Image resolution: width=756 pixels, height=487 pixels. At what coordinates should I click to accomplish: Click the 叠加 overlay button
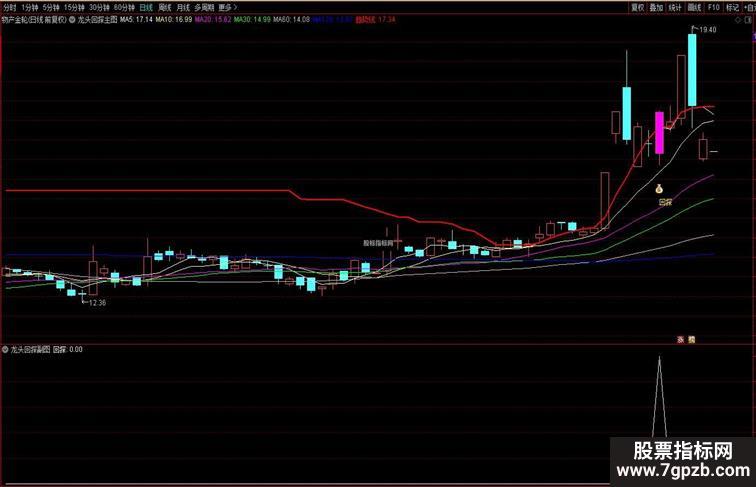656,7
